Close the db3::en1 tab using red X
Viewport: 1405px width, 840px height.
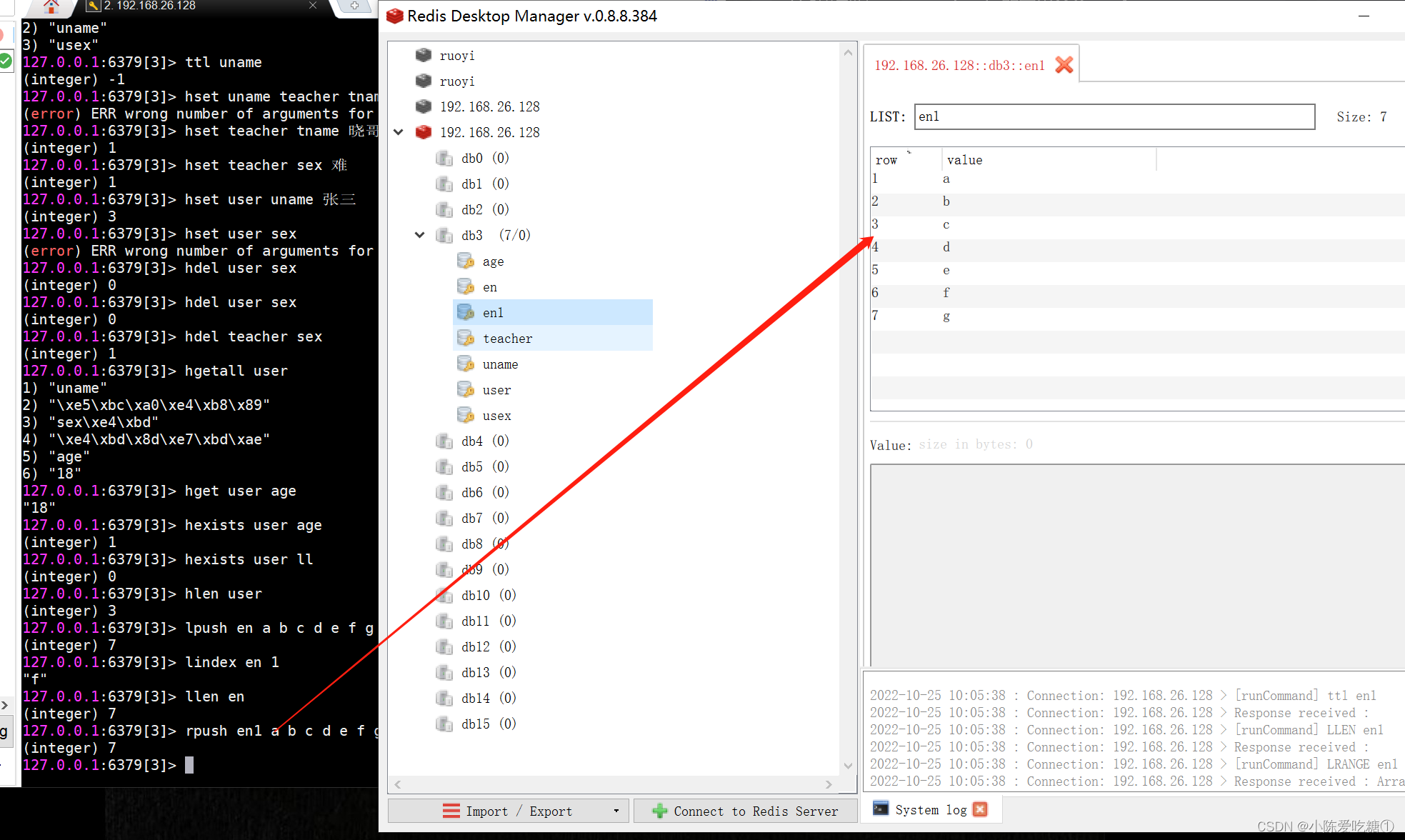1064,65
